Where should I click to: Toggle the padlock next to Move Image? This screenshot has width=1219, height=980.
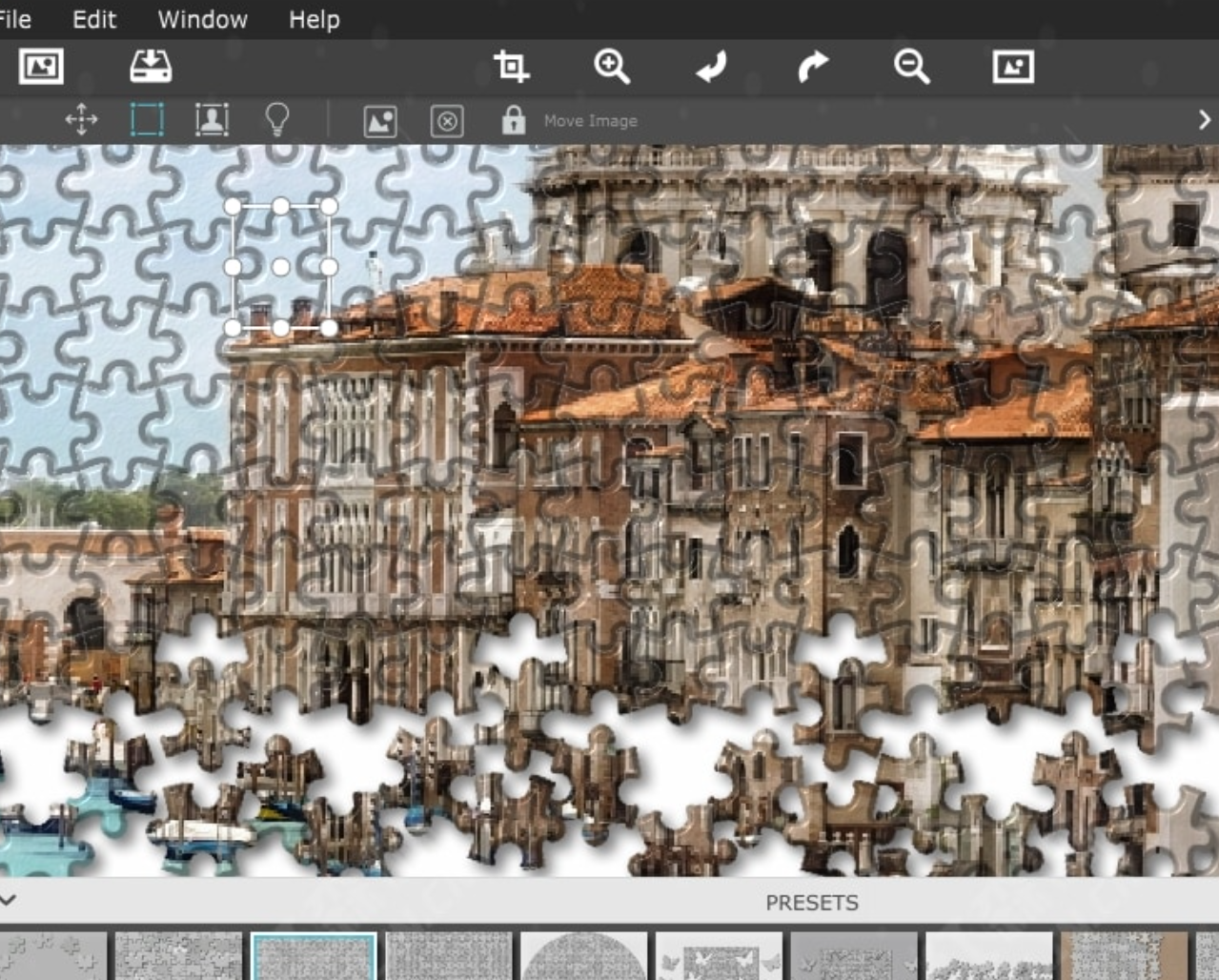514,120
